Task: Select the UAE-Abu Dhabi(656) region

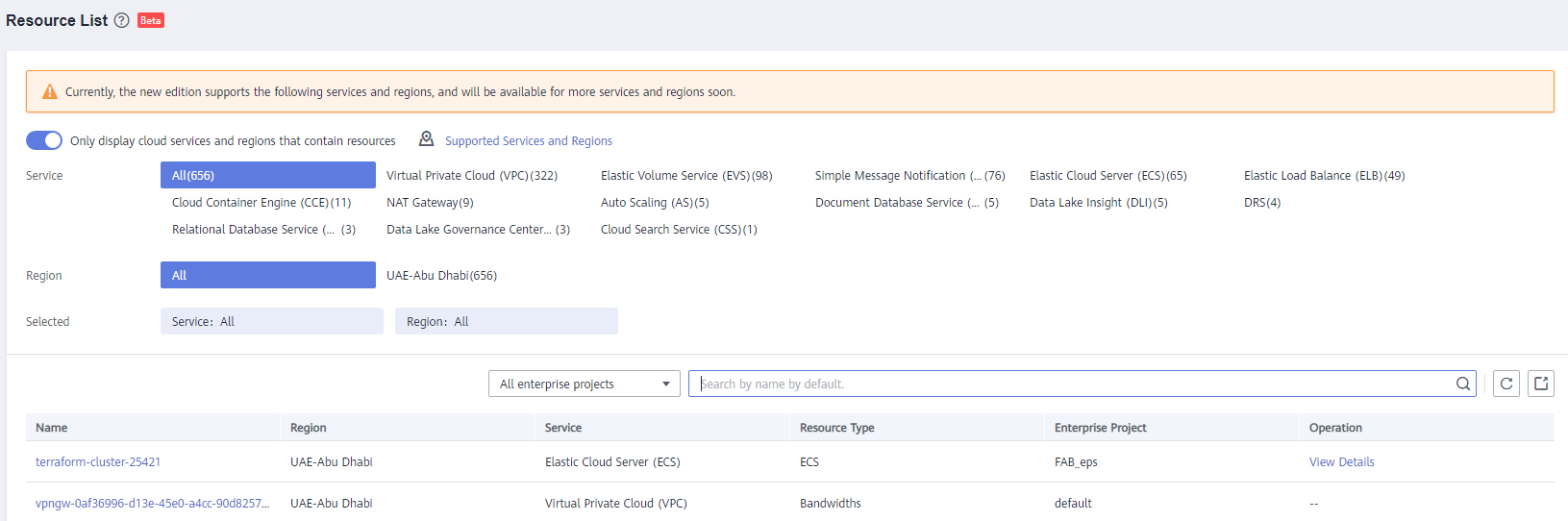Action: (441, 275)
